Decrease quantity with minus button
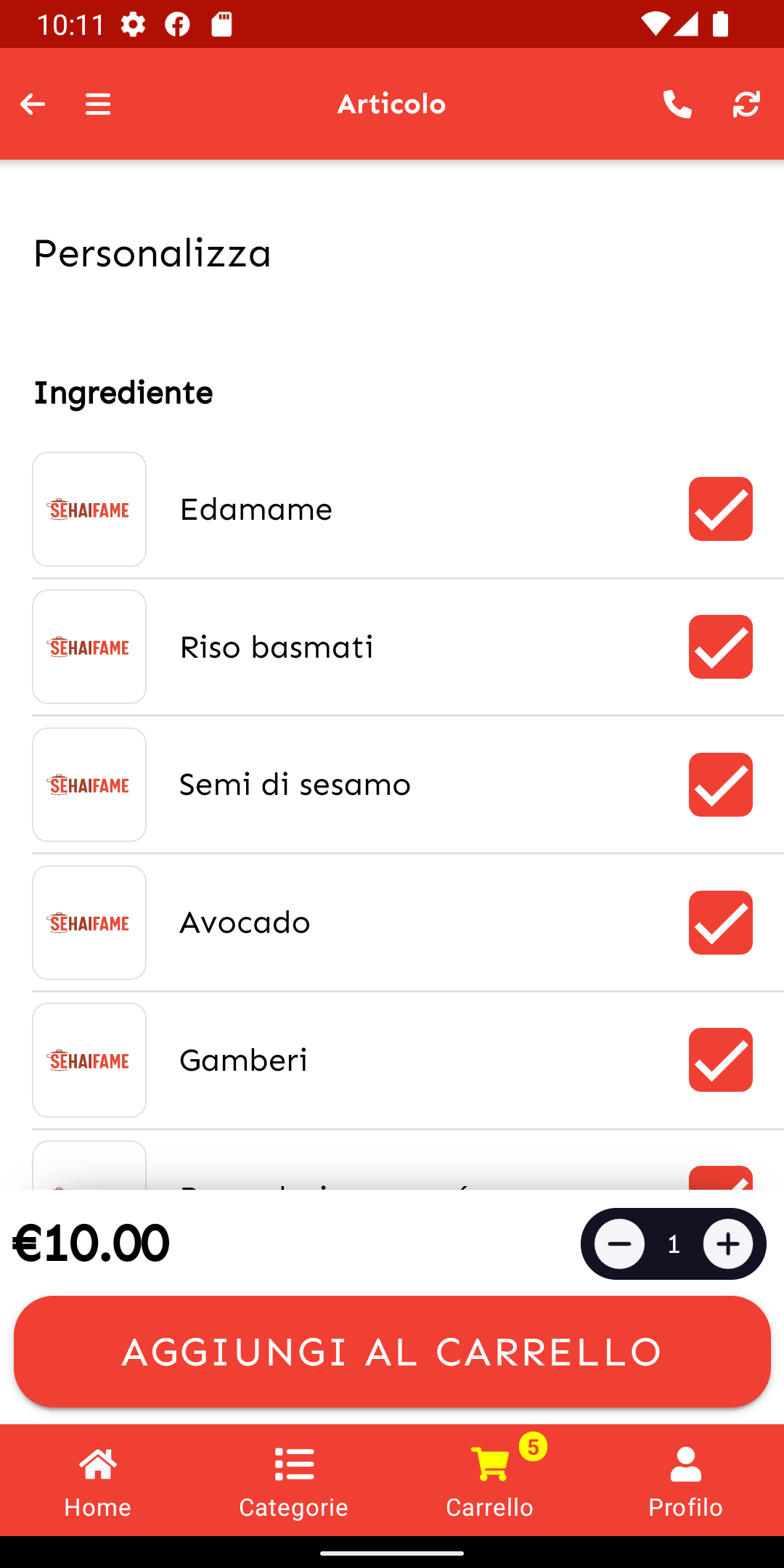 [619, 1244]
